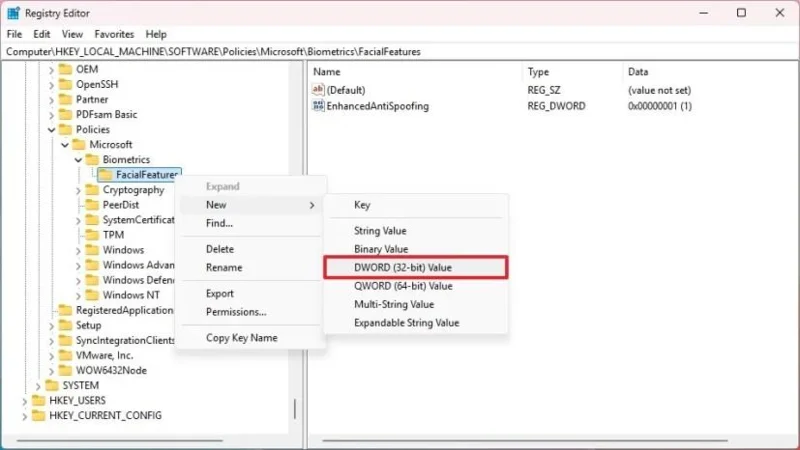Viewport: 800px width, 450px height.
Task: Open the Help menu
Action: click(156, 34)
